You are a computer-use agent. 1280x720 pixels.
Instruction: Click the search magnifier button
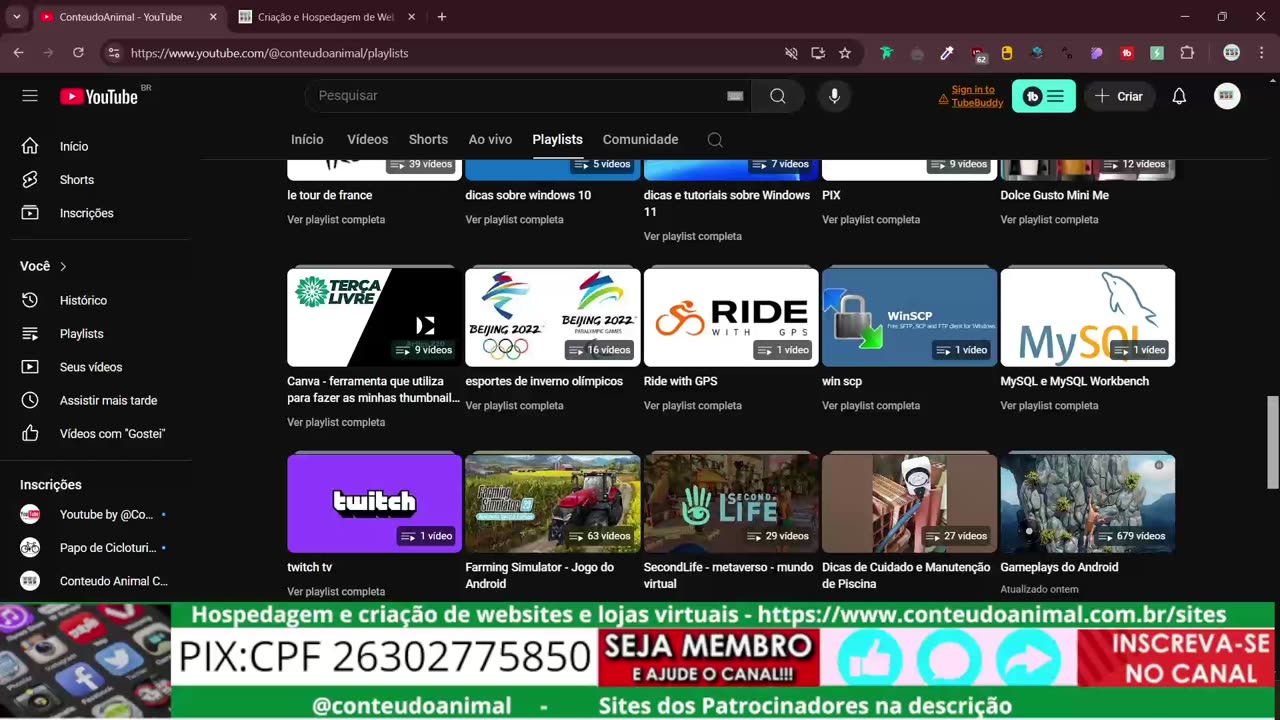click(x=778, y=96)
